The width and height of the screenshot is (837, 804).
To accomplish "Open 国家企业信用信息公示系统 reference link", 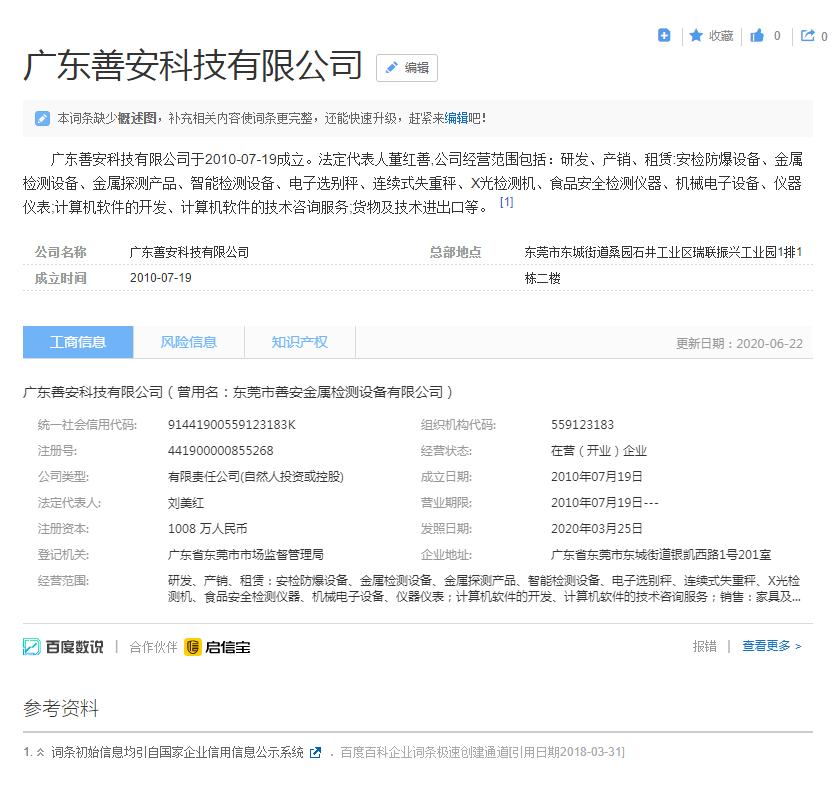I will [x=177, y=753].
